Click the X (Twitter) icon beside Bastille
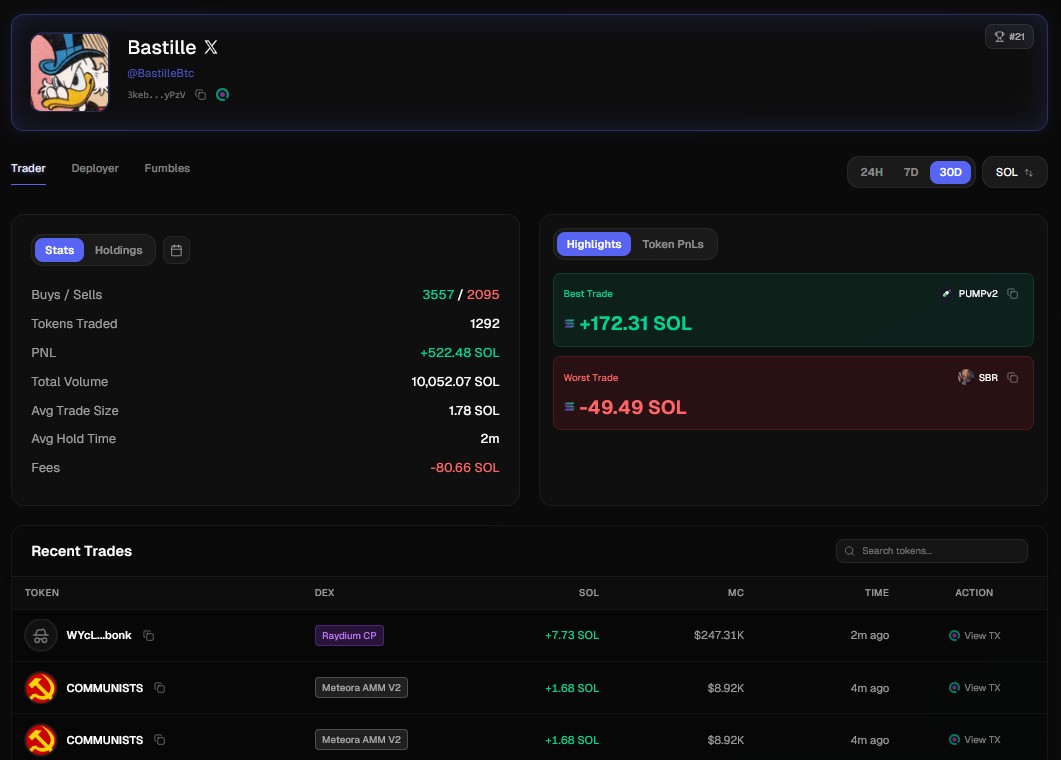 [x=210, y=47]
